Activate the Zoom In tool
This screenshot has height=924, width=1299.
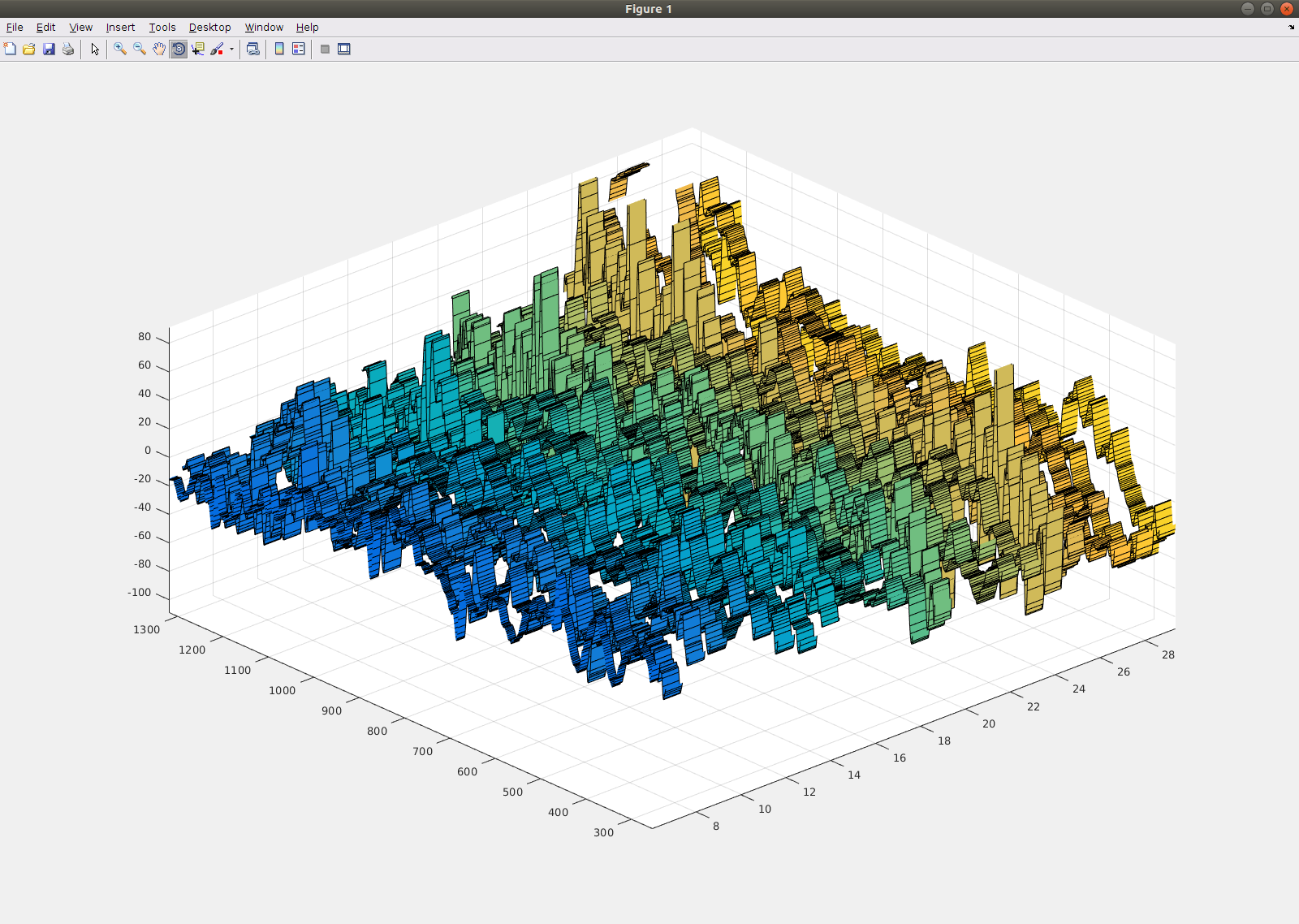(x=120, y=49)
